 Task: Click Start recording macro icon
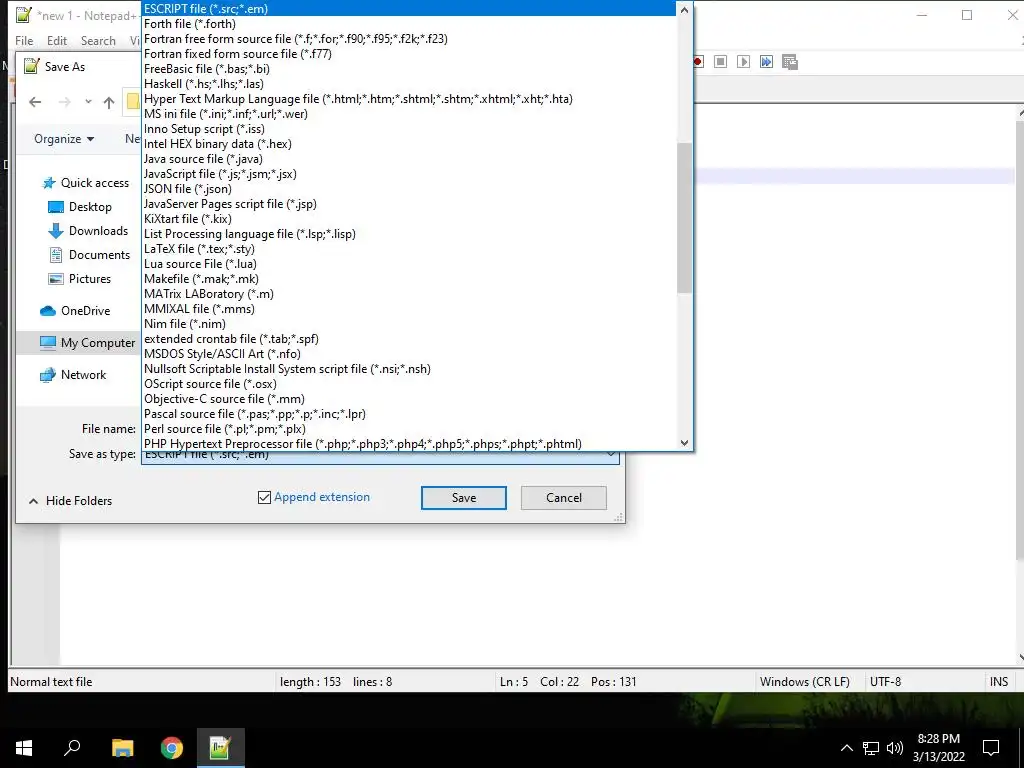click(x=697, y=62)
